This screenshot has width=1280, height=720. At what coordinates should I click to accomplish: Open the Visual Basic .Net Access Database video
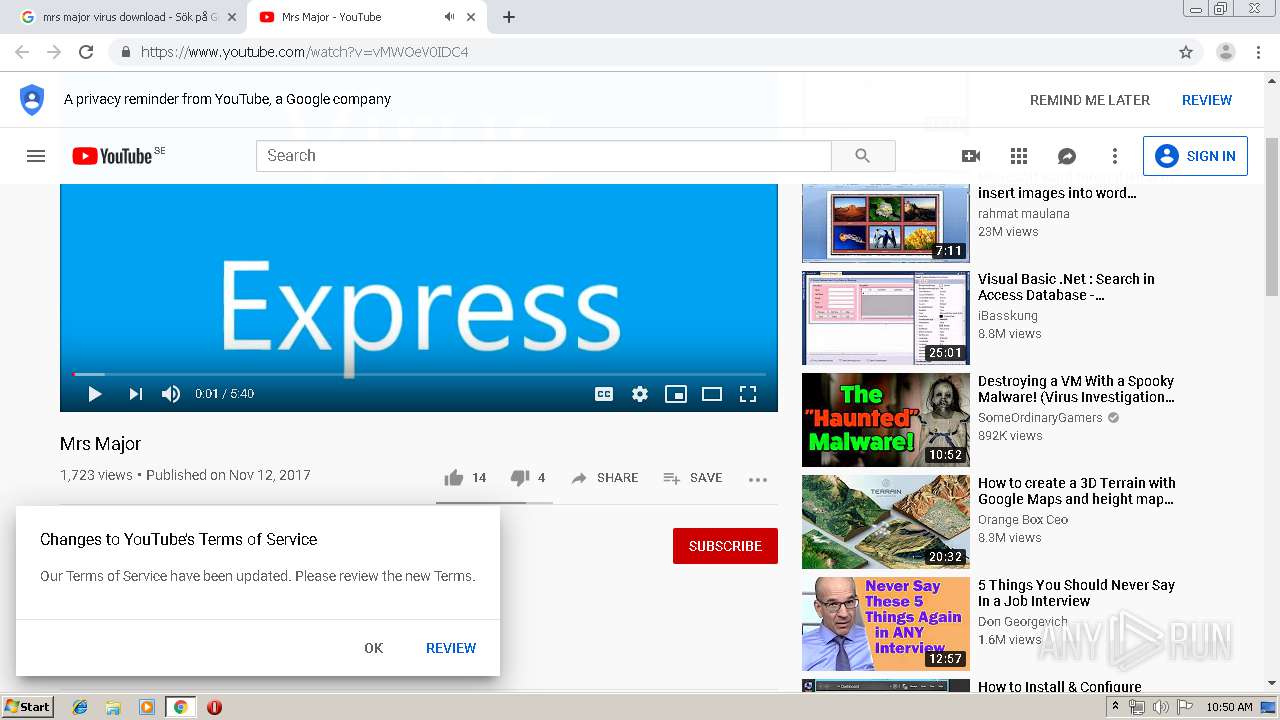(x=1066, y=287)
